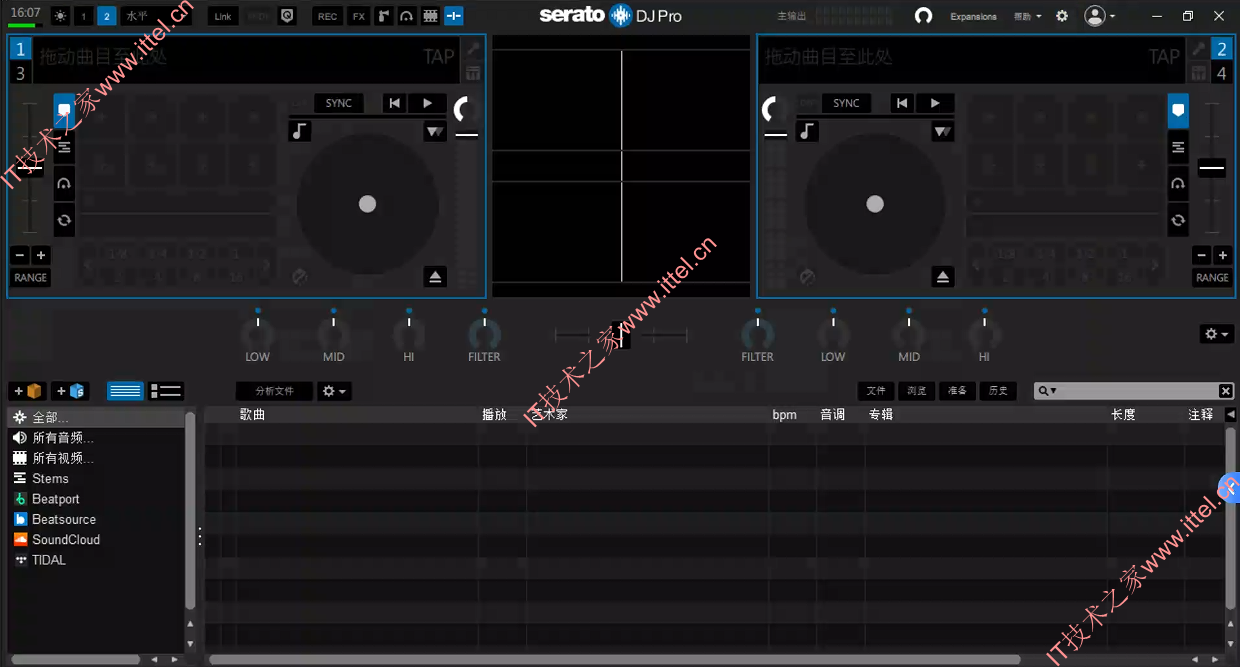Viewport: 1240px width, 667px height.
Task: Open the Beatport streaming library
Action: 55,499
